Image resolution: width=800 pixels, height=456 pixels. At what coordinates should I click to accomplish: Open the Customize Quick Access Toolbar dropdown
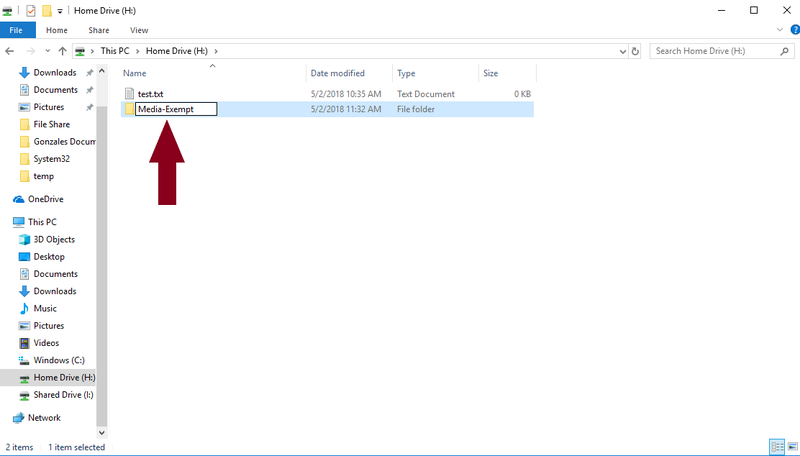click(x=59, y=11)
